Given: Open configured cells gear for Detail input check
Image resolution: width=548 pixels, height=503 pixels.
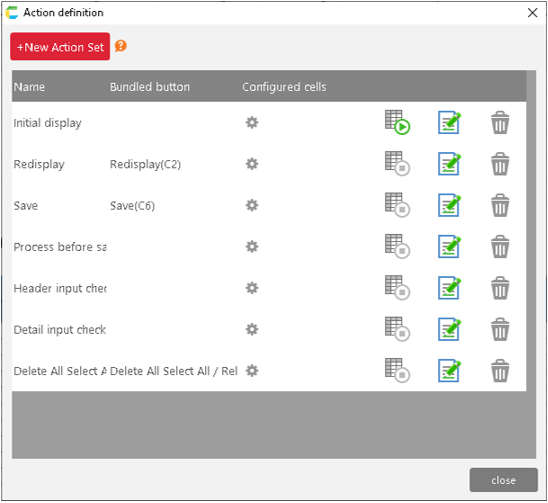Looking at the screenshot, I should 252,329.
